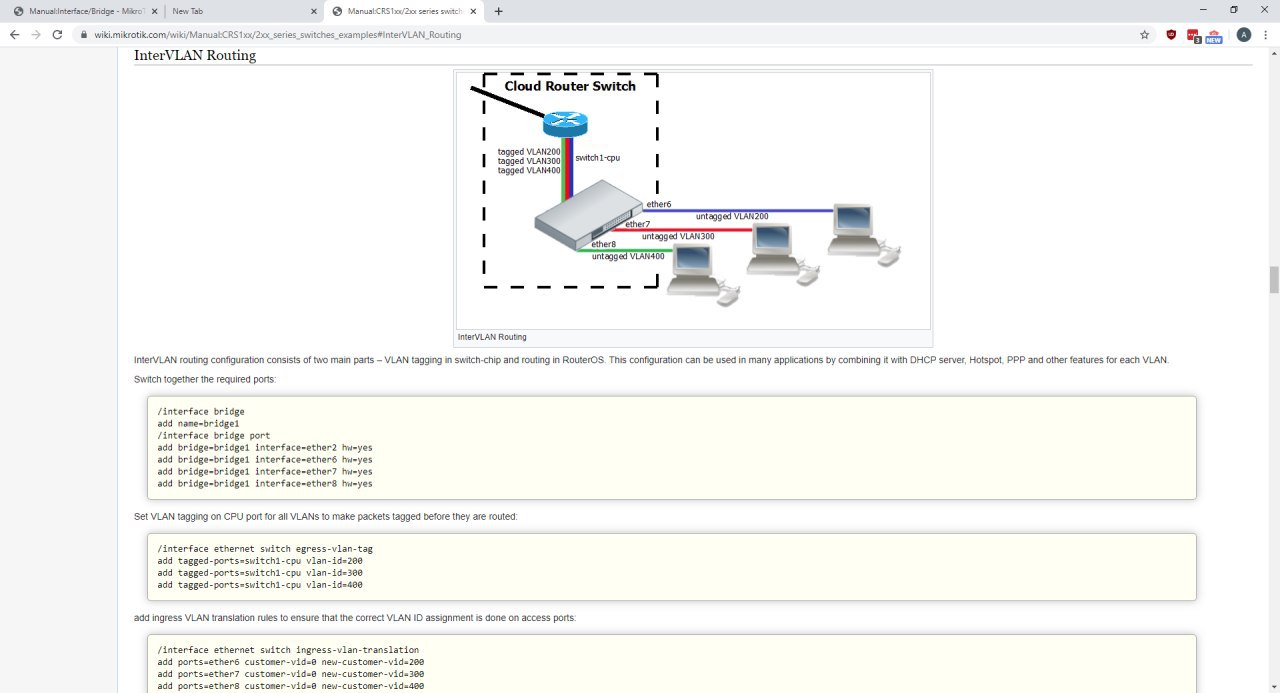Click the 'tagged-ports=switch1-cpu vlan-id=400' line
Screen dimensions: 1280x693
pos(260,585)
